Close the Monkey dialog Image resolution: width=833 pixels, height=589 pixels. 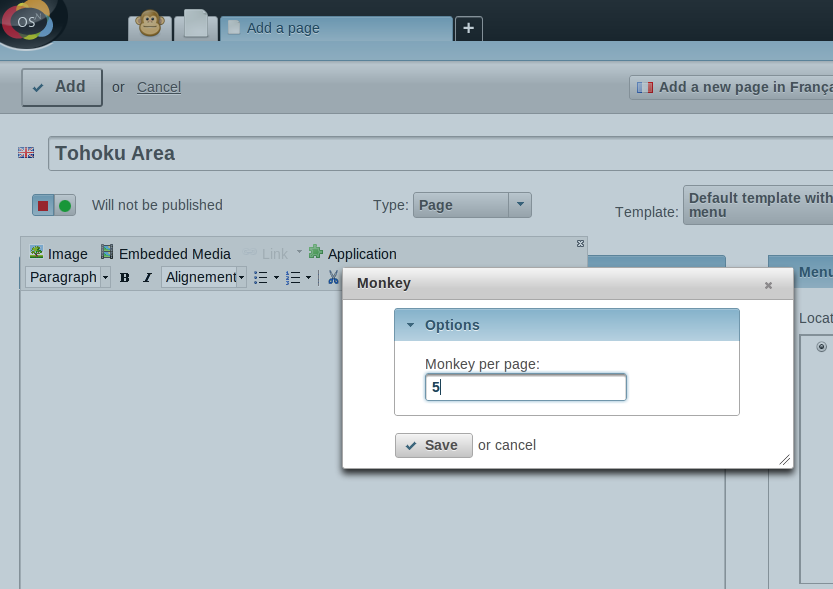pyautogui.click(x=768, y=285)
